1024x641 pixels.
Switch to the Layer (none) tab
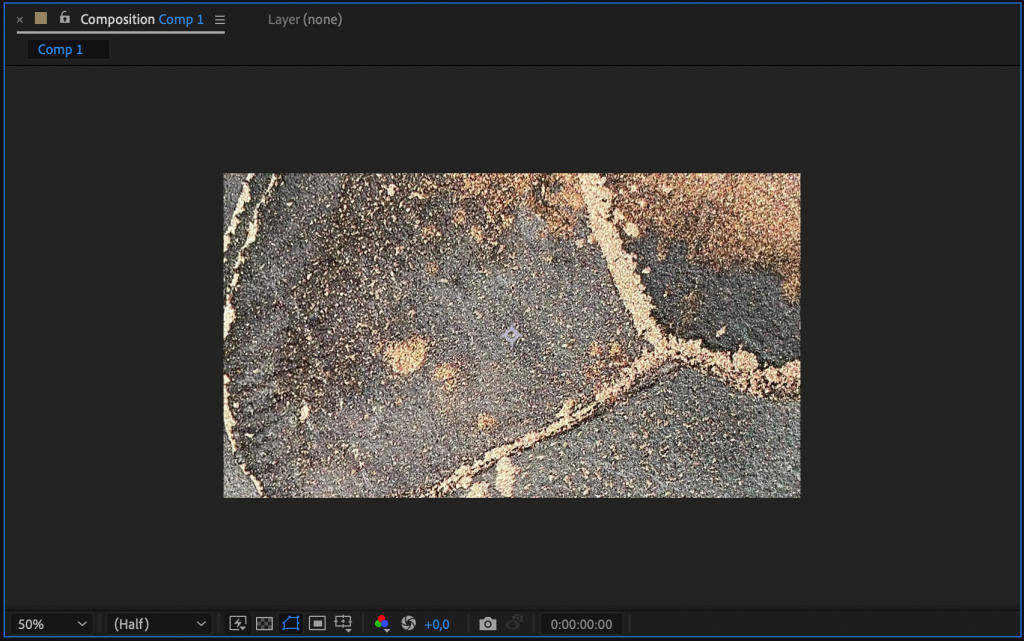[x=304, y=19]
